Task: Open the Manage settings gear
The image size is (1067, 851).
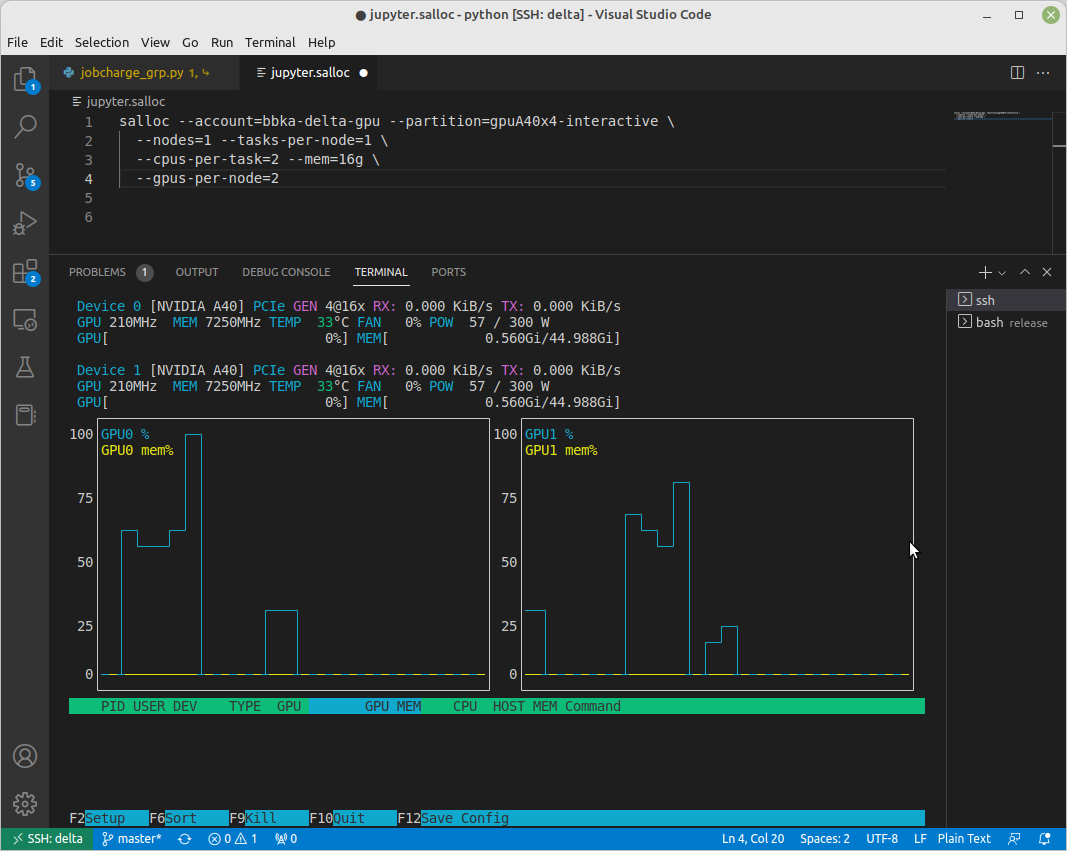Action: click(x=24, y=803)
